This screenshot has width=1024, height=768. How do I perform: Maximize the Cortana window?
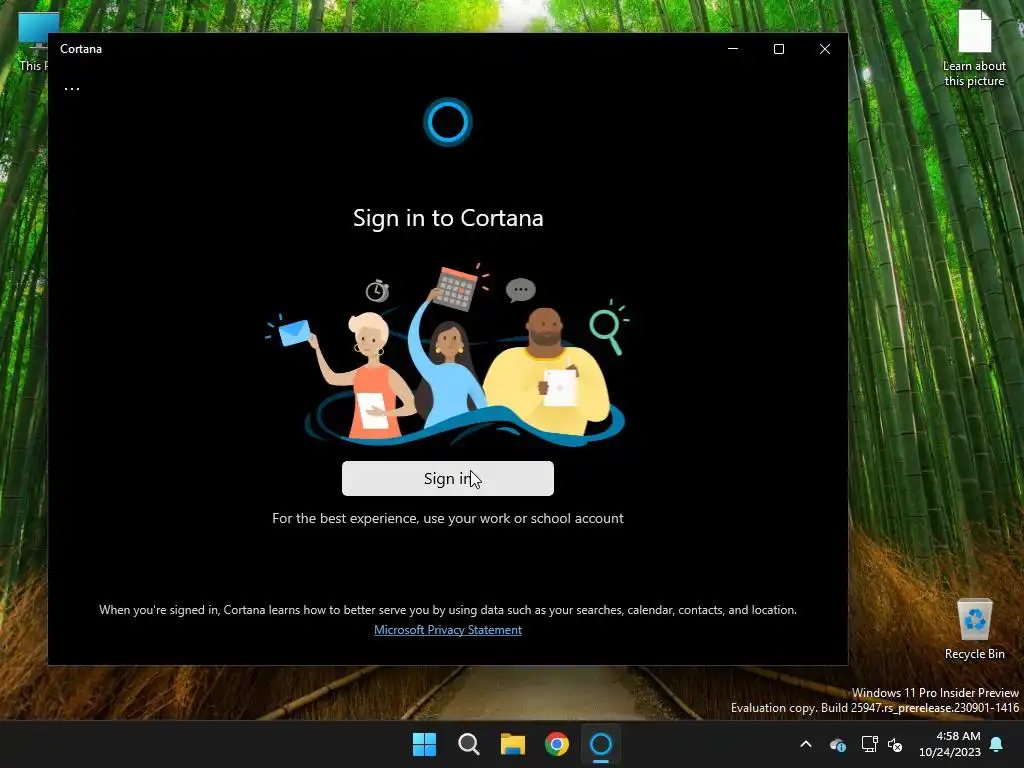778,49
